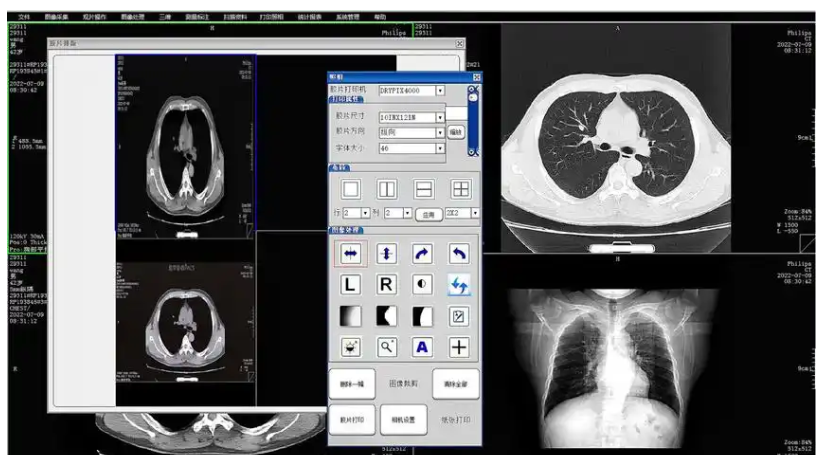Open the film orientation dropdown

coord(440,133)
